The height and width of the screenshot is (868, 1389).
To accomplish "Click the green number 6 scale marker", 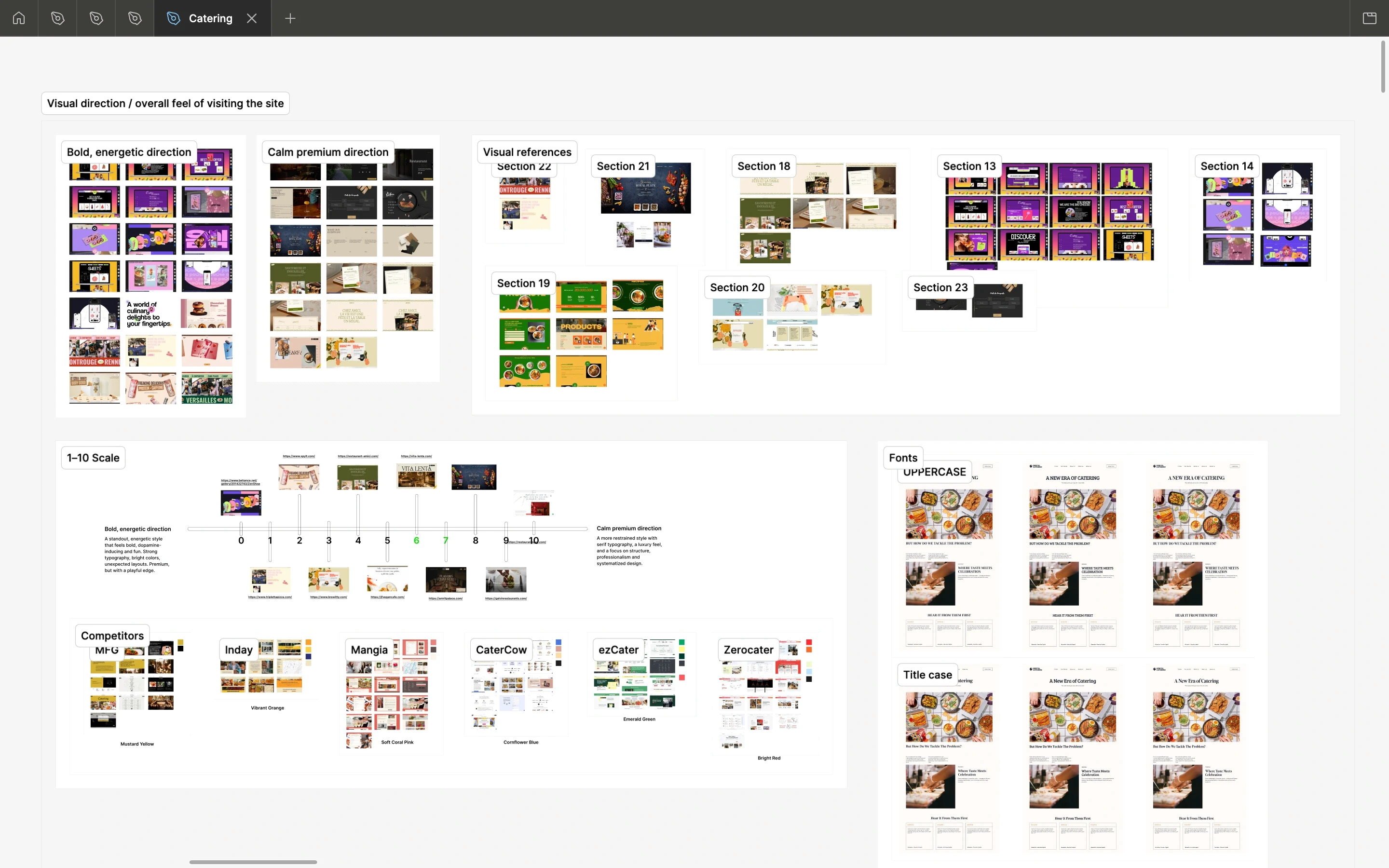I will coord(416,540).
